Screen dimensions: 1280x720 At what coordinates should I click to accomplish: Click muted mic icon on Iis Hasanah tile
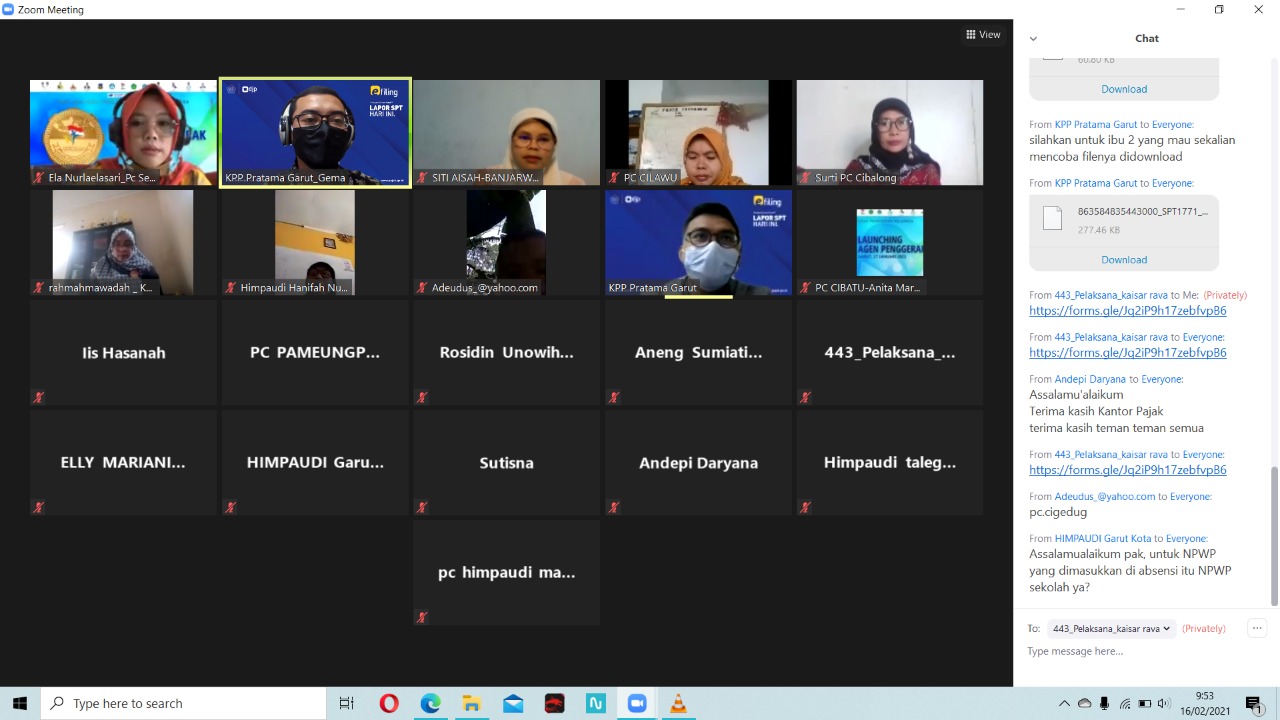point(39,397)
